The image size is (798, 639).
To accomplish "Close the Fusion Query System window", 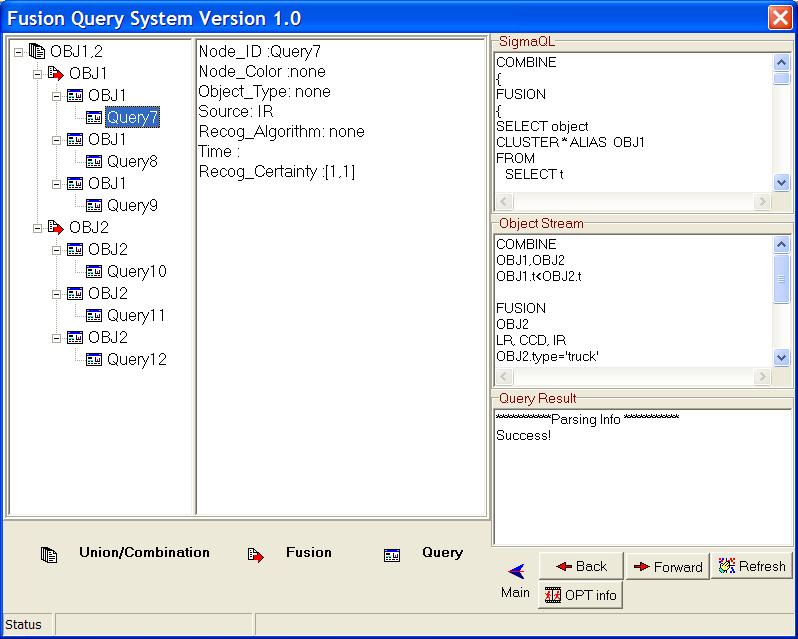I will (x=780, y=18).
